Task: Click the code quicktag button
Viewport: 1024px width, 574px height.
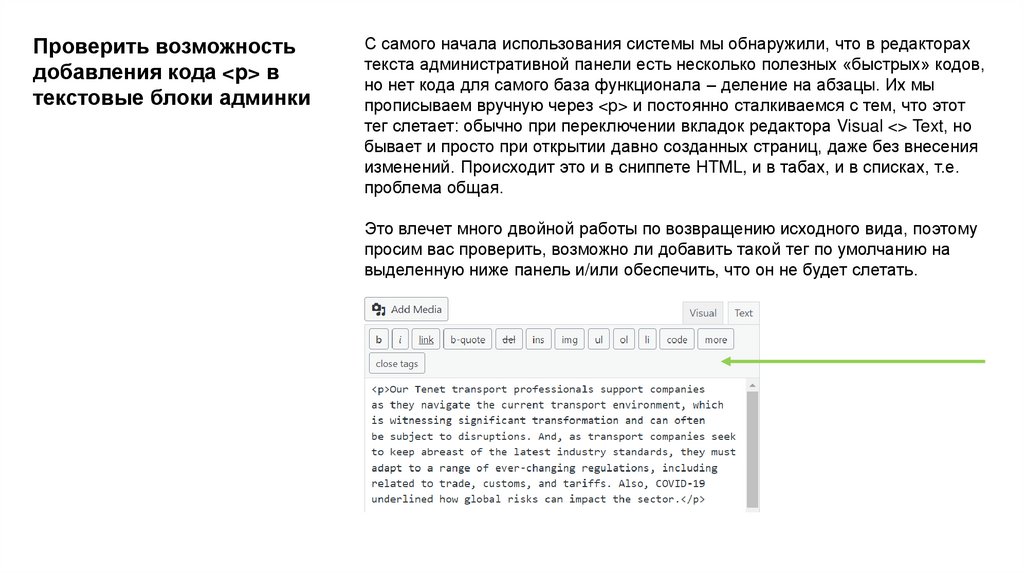Action: click(677, 340)
